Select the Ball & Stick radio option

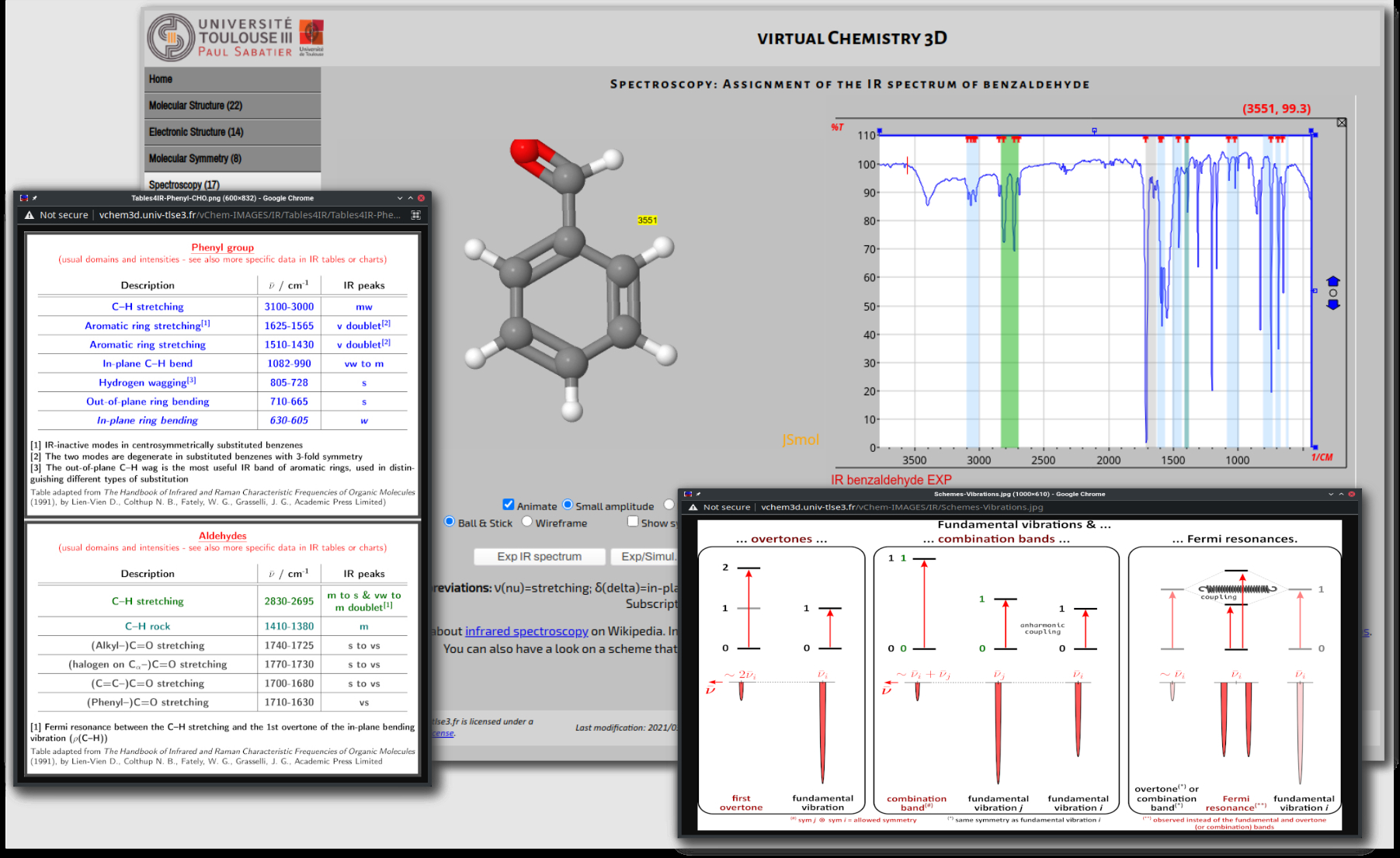[450, 522]
